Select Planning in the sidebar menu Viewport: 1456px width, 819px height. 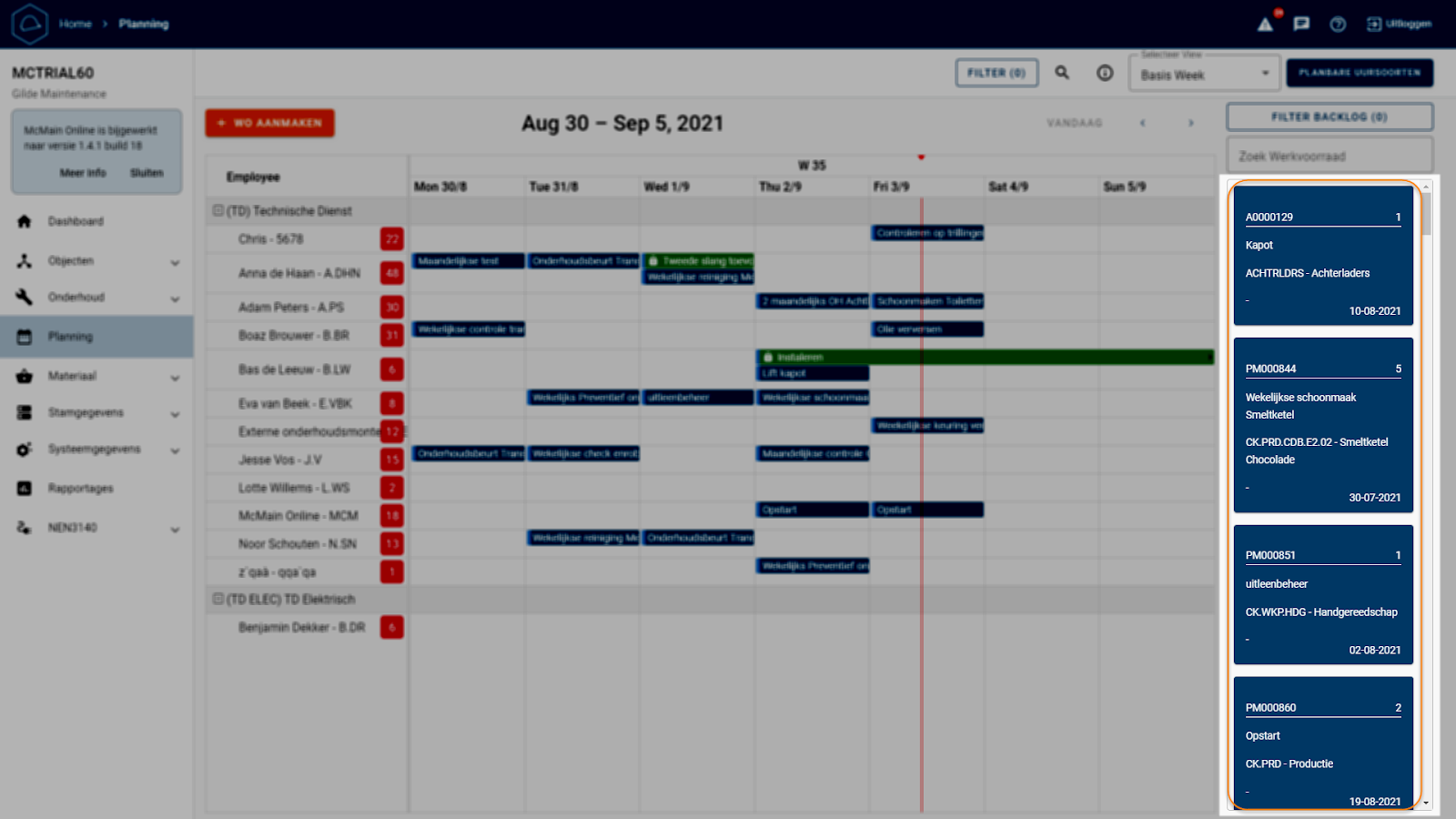70,337
